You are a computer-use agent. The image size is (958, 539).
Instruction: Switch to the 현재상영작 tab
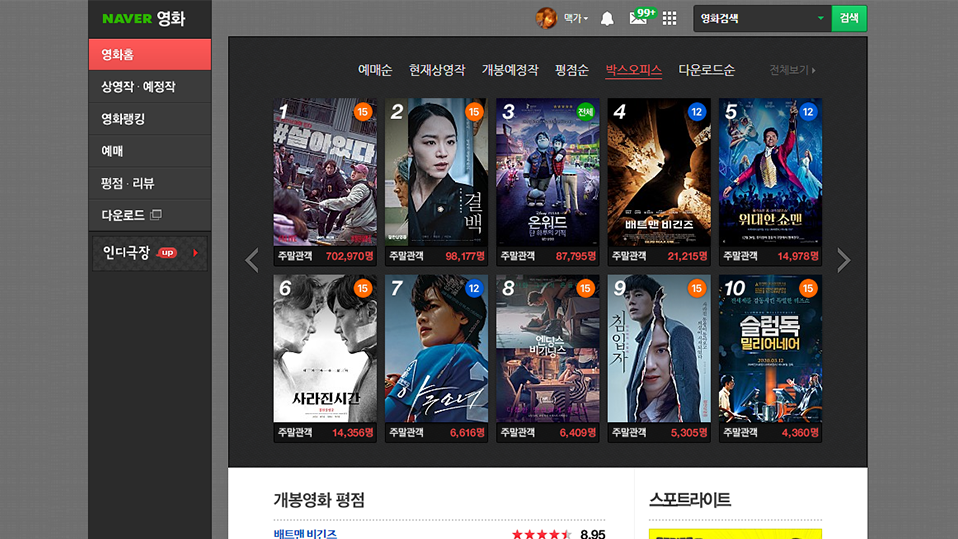pyautogui.click(x=437, y=70)
